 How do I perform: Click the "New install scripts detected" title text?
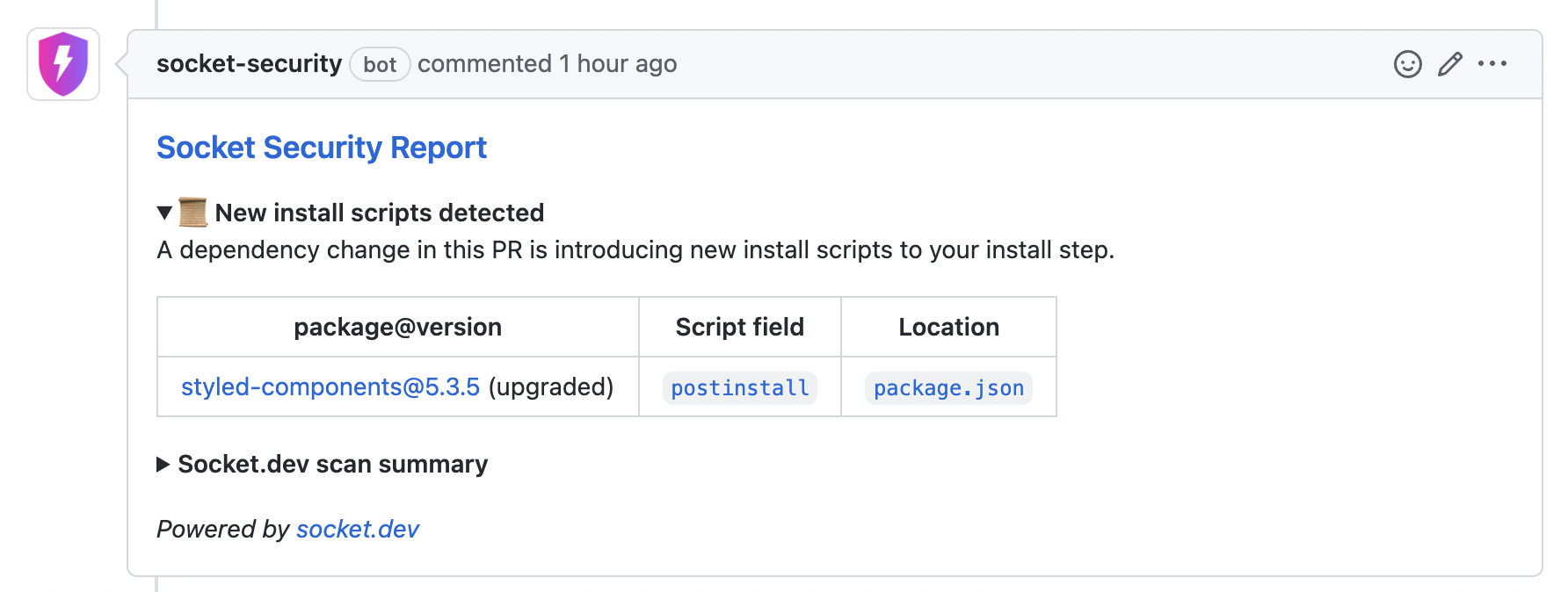(x=379, y=213)
